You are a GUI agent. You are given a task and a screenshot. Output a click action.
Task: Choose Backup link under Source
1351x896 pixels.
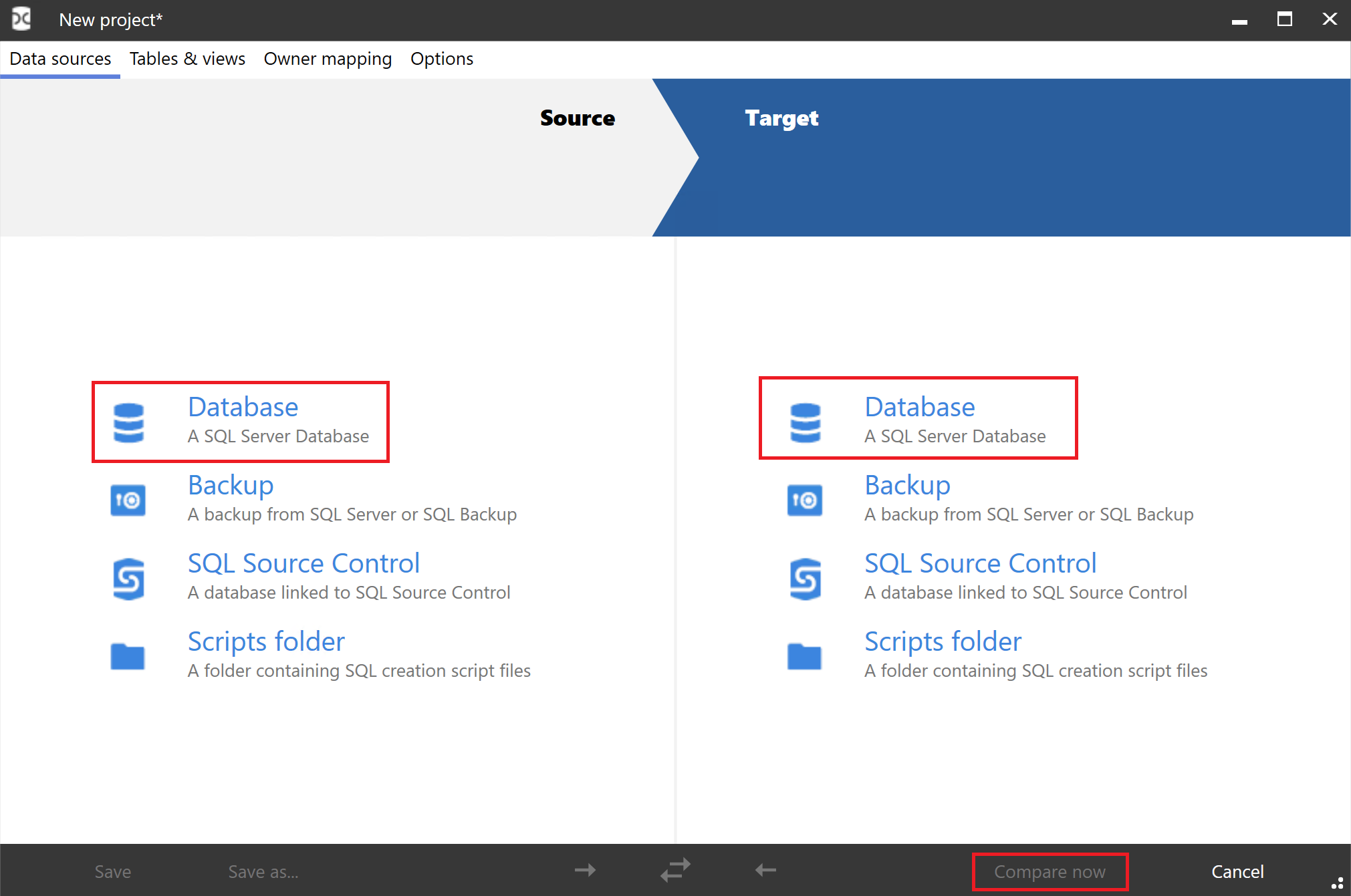(x=231, y=486)
